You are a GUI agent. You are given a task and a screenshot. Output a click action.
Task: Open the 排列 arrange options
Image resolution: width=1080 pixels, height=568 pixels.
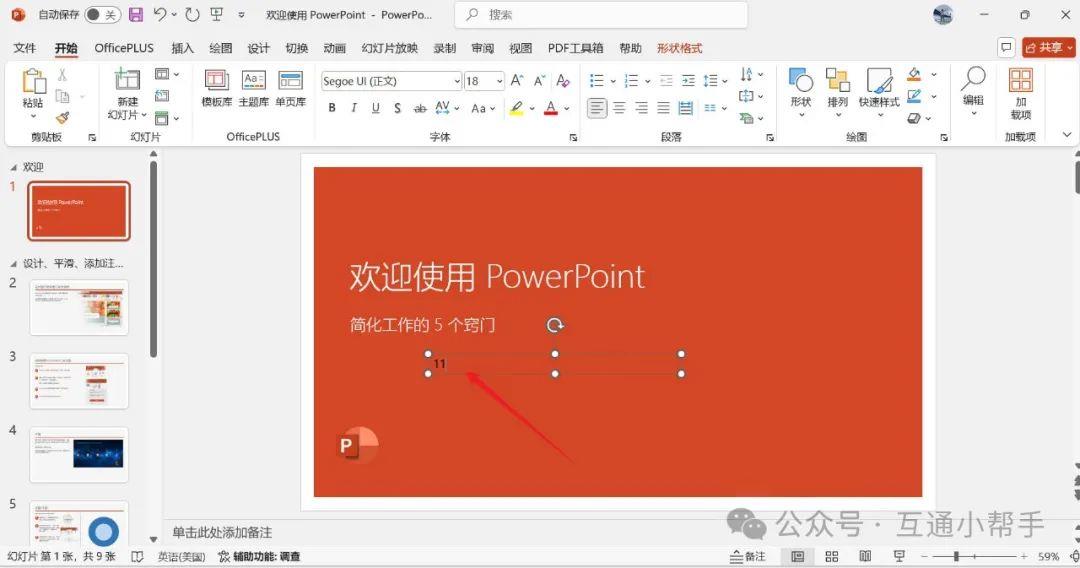tap(838, 92)
